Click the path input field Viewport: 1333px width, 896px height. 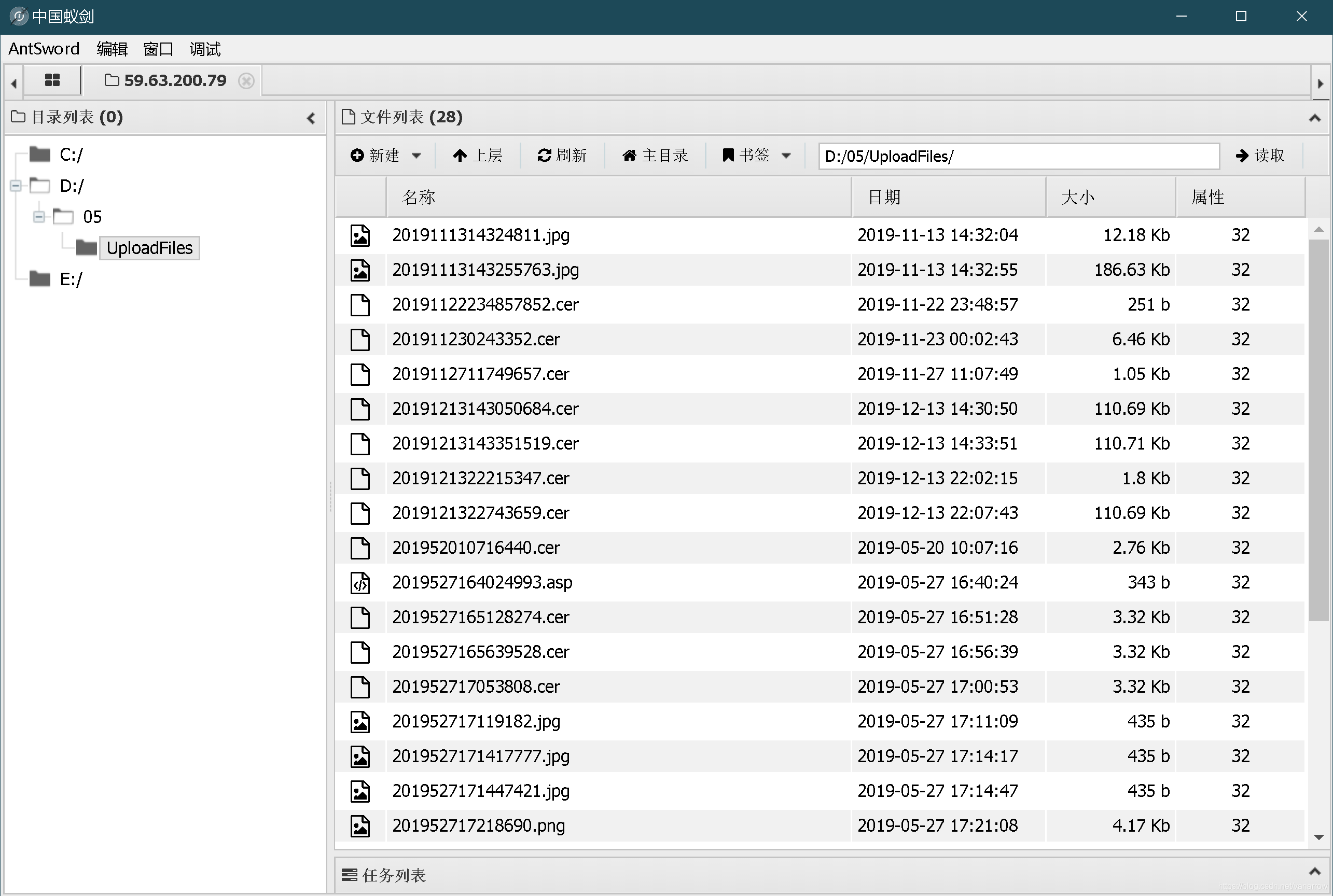pos(1019,156)
